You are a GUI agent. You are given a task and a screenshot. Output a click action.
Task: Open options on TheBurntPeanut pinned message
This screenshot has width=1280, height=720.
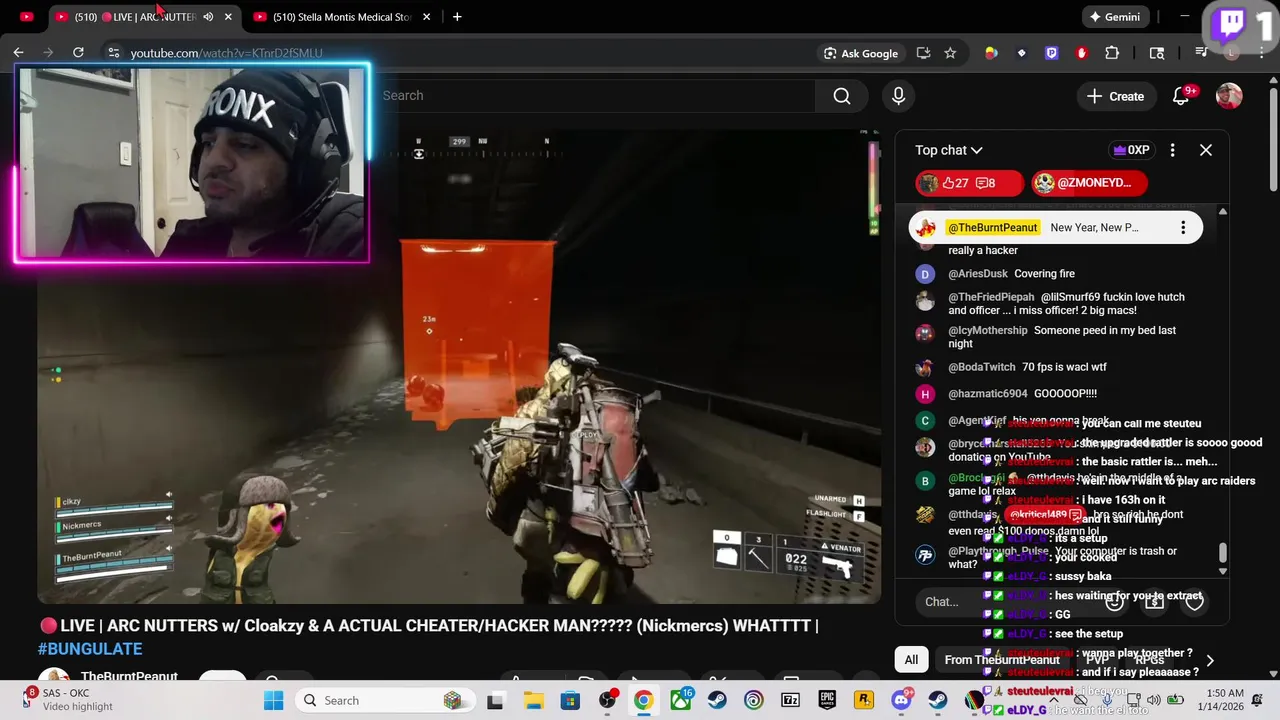point(1183,228)
